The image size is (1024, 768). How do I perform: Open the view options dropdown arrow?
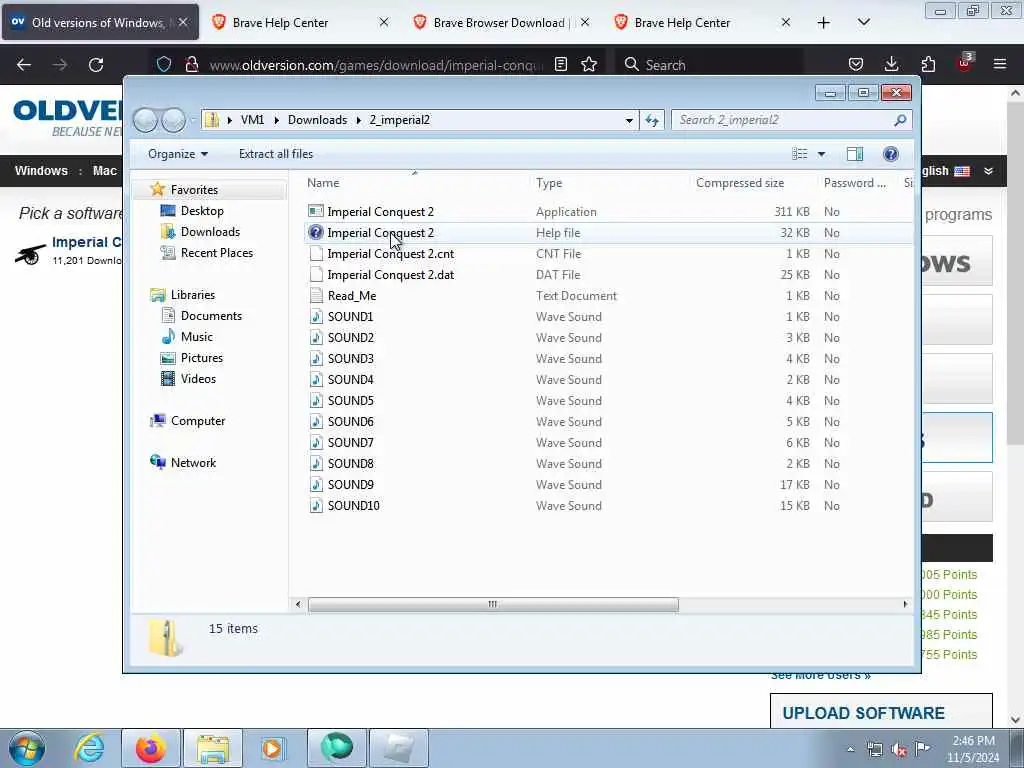(822, 153)
